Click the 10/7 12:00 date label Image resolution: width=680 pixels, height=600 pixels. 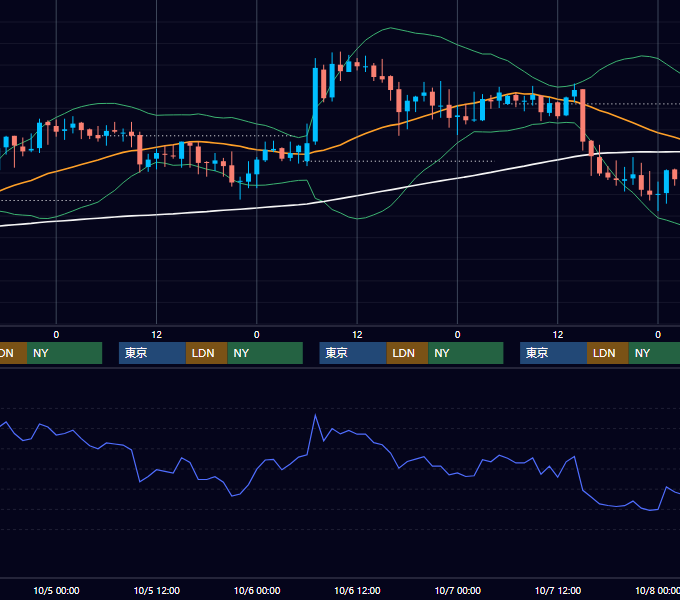[x=558, y=590]
